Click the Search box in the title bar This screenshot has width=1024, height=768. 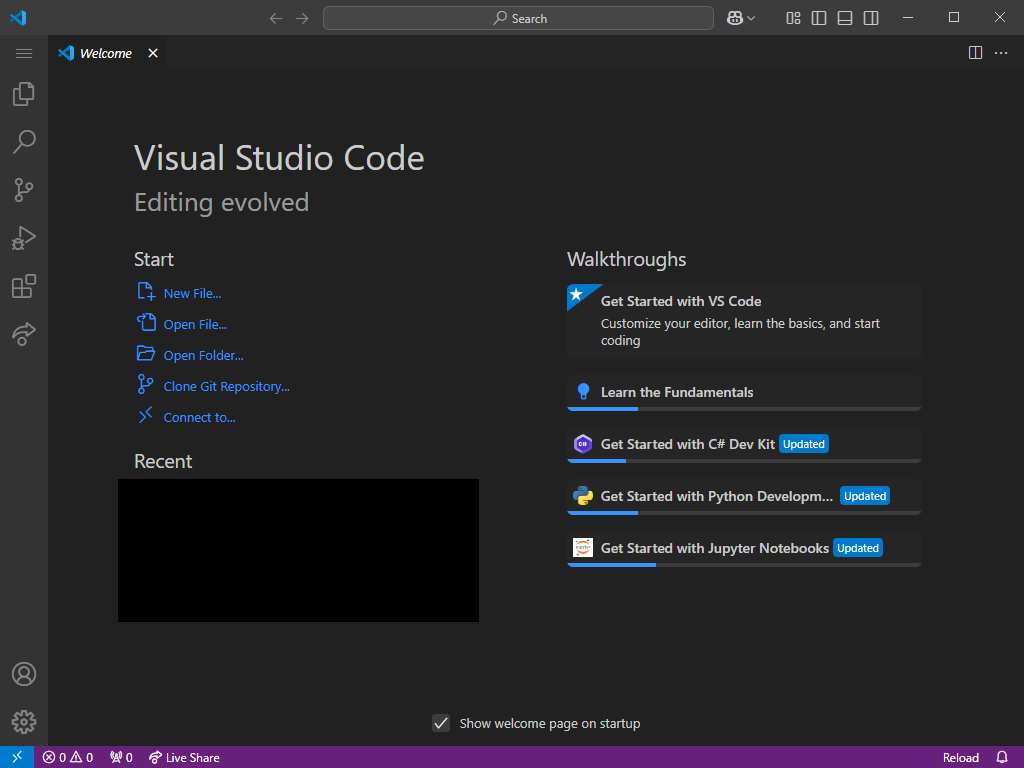(518, 17)
